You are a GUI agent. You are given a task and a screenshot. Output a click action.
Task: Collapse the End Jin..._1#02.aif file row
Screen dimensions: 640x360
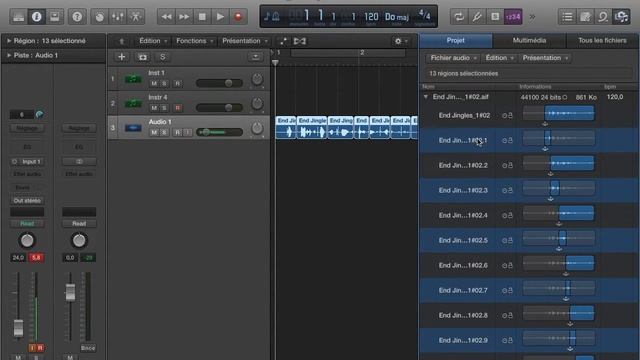tap(425, 97)
